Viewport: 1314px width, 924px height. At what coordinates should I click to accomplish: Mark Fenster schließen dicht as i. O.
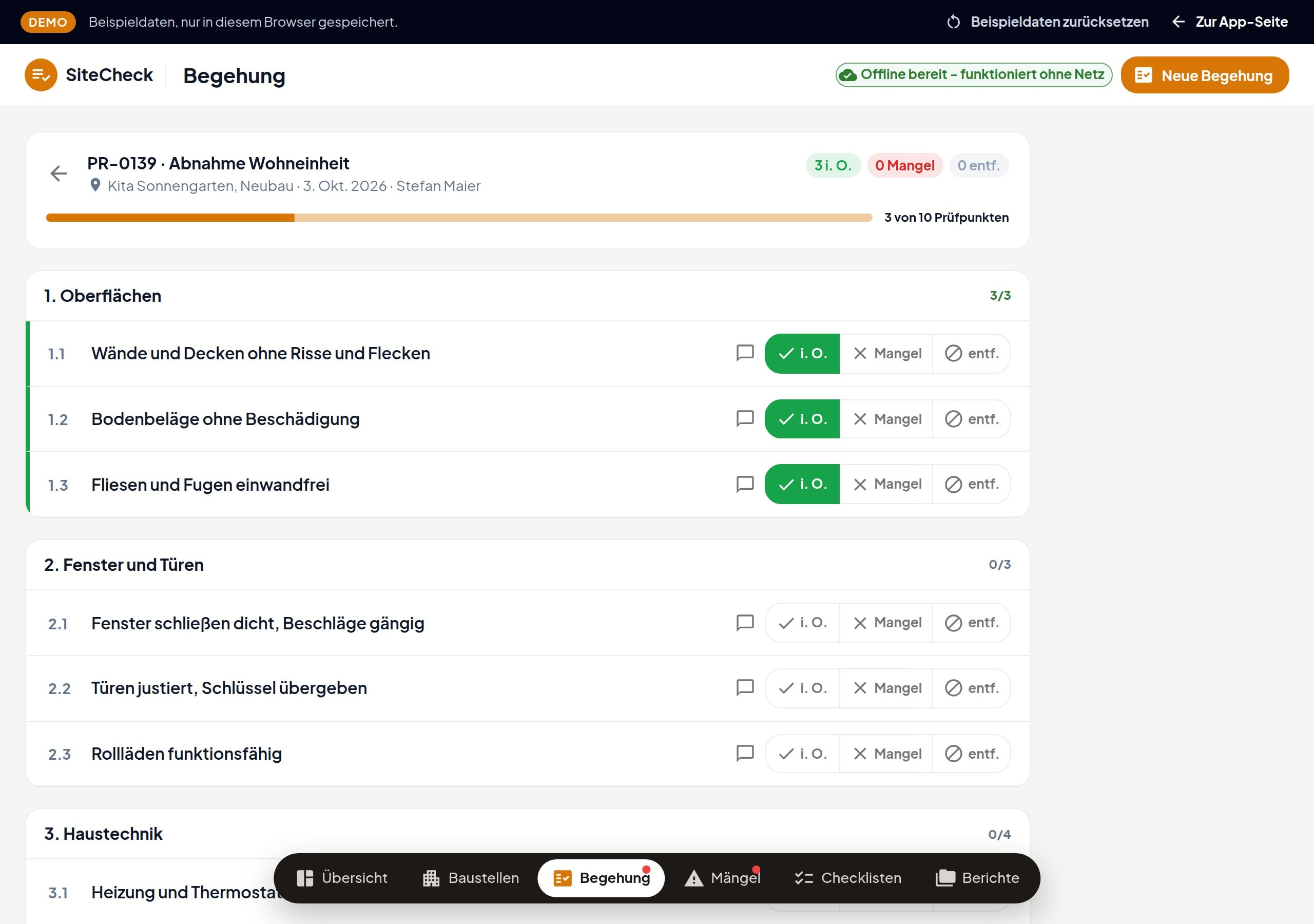802,622
